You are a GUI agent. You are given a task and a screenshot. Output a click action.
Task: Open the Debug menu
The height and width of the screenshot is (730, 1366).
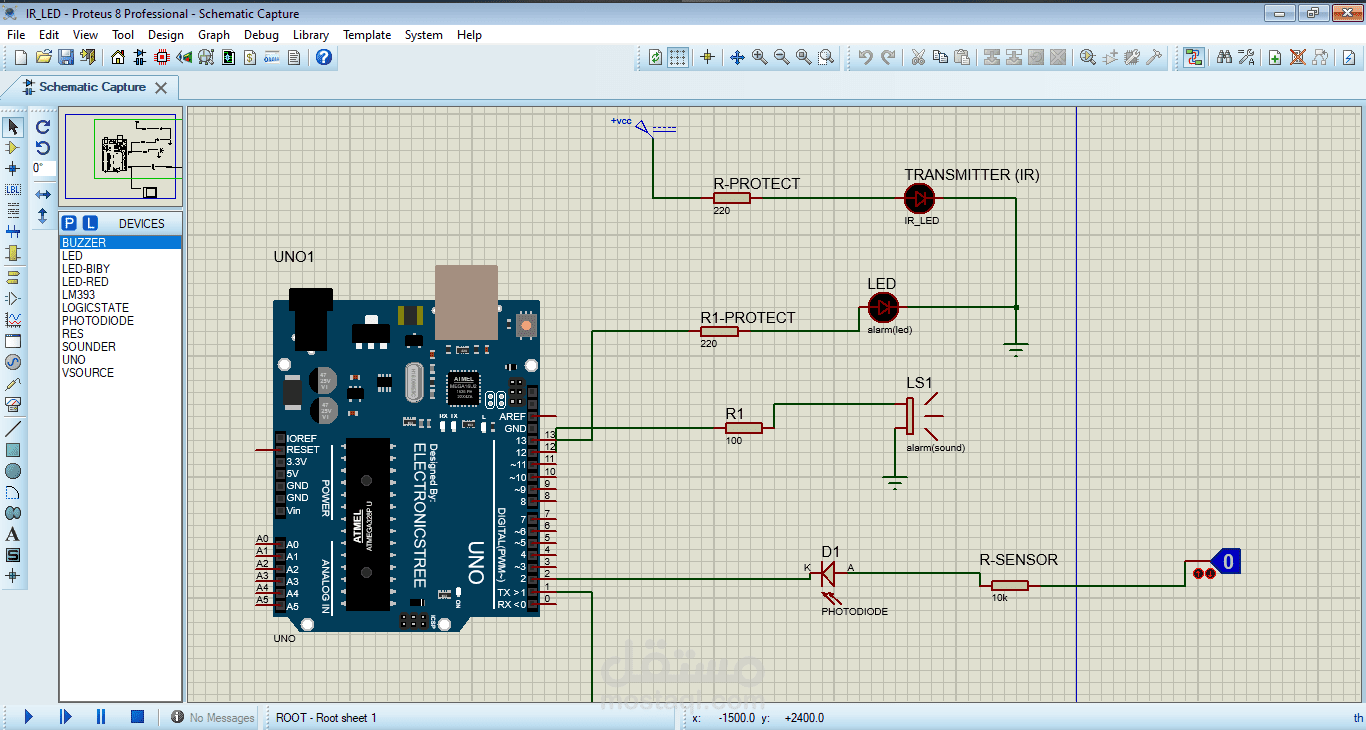point(262,34)
